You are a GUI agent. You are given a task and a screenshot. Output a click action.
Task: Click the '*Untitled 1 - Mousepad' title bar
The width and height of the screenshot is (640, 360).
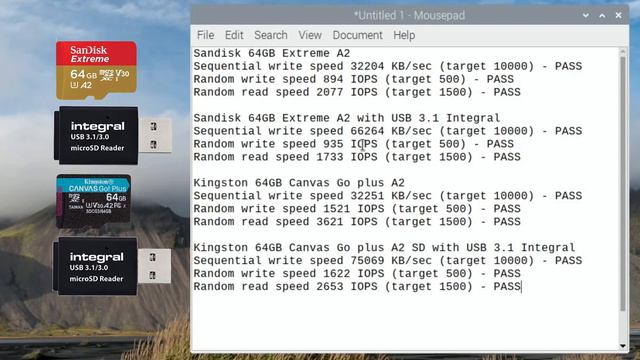pos(409,16)
